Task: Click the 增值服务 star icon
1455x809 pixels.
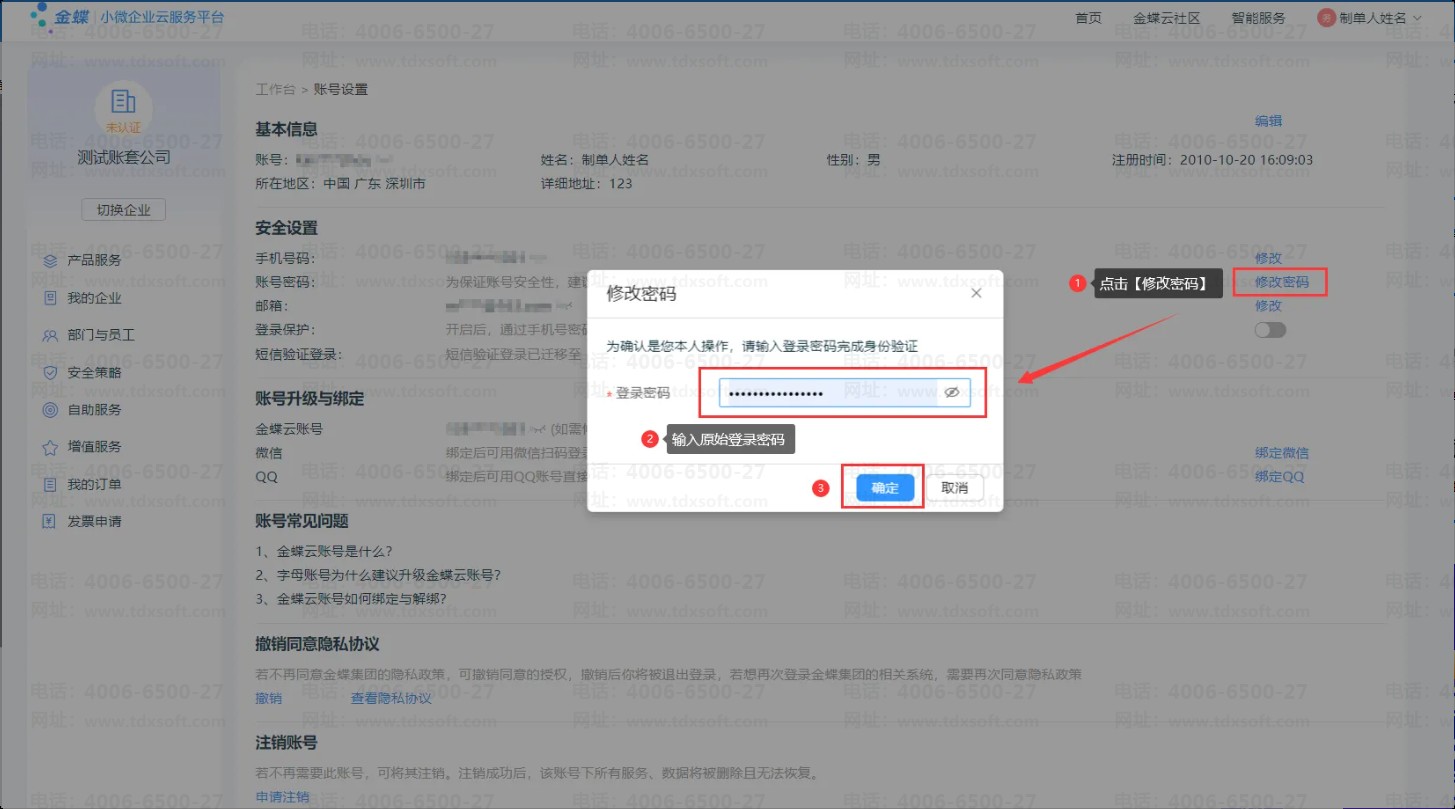Action: (50, 447)
